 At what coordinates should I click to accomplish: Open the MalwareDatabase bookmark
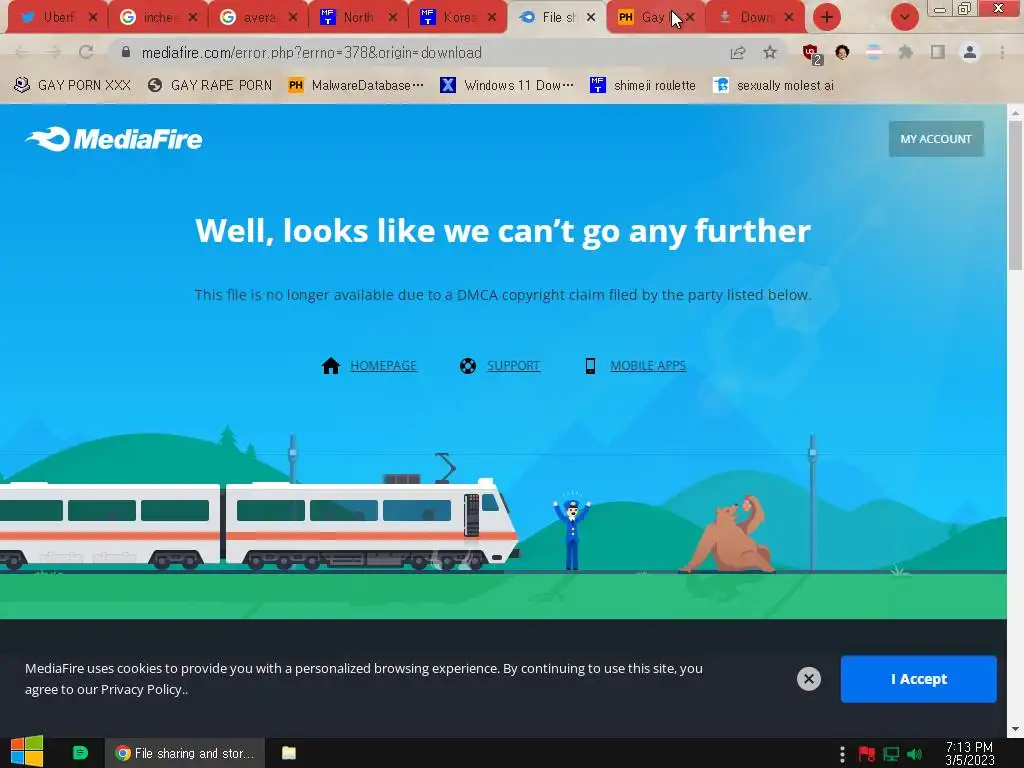click(355, 85)
